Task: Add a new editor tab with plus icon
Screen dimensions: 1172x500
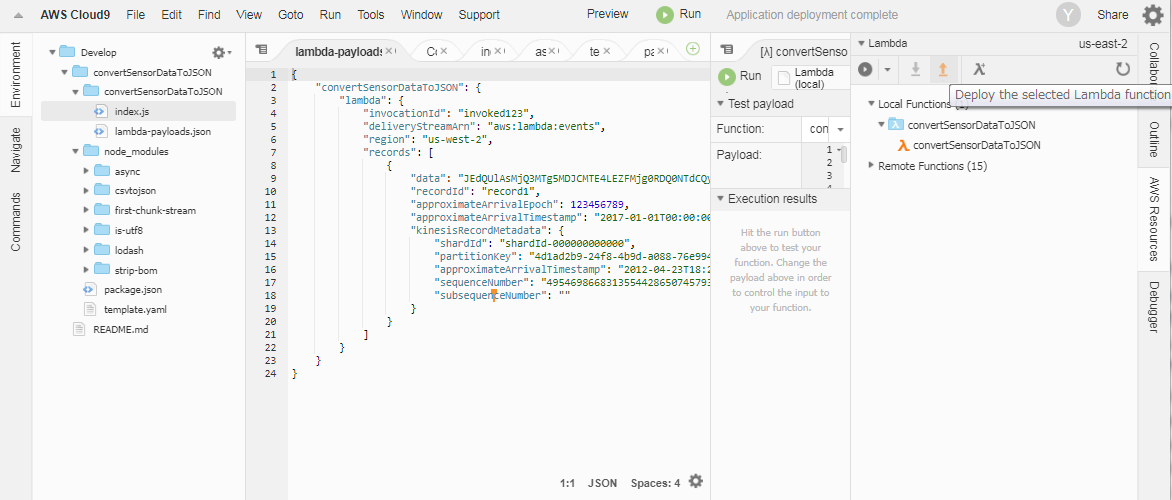Action: click(x=693, y=49)
